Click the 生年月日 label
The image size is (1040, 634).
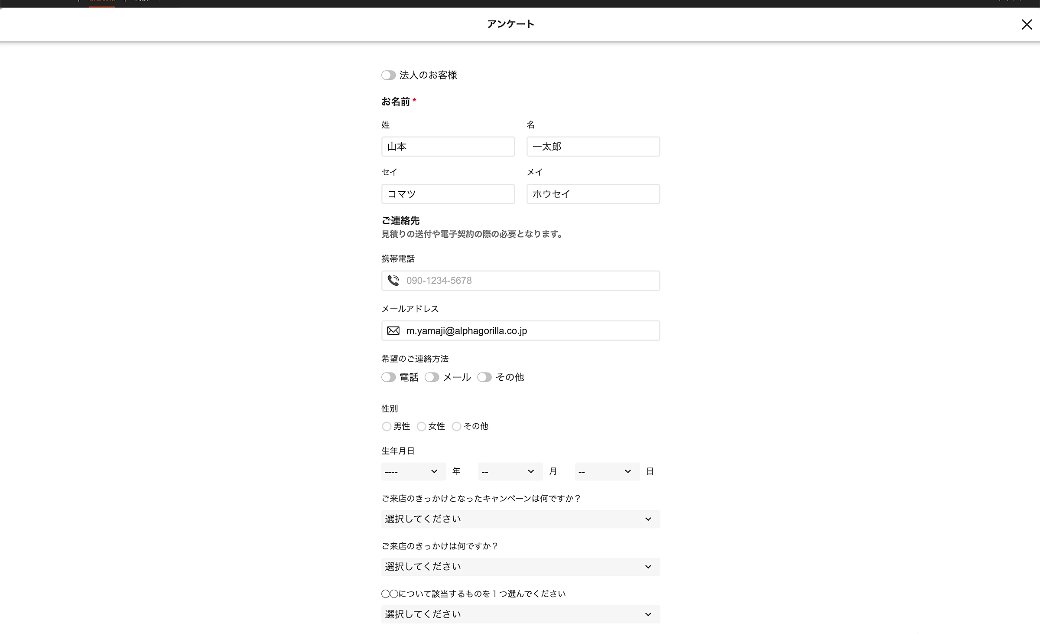tap(398, 451)
